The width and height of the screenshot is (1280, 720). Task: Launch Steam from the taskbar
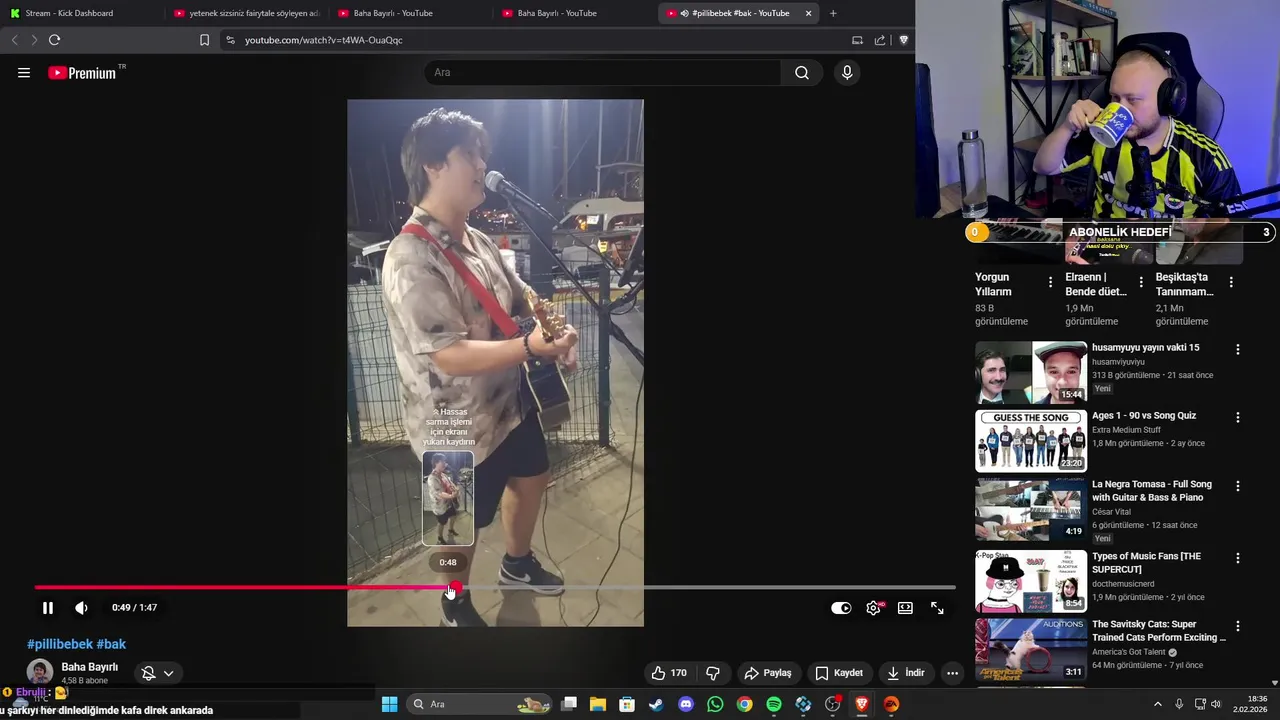tap(656, 704)
